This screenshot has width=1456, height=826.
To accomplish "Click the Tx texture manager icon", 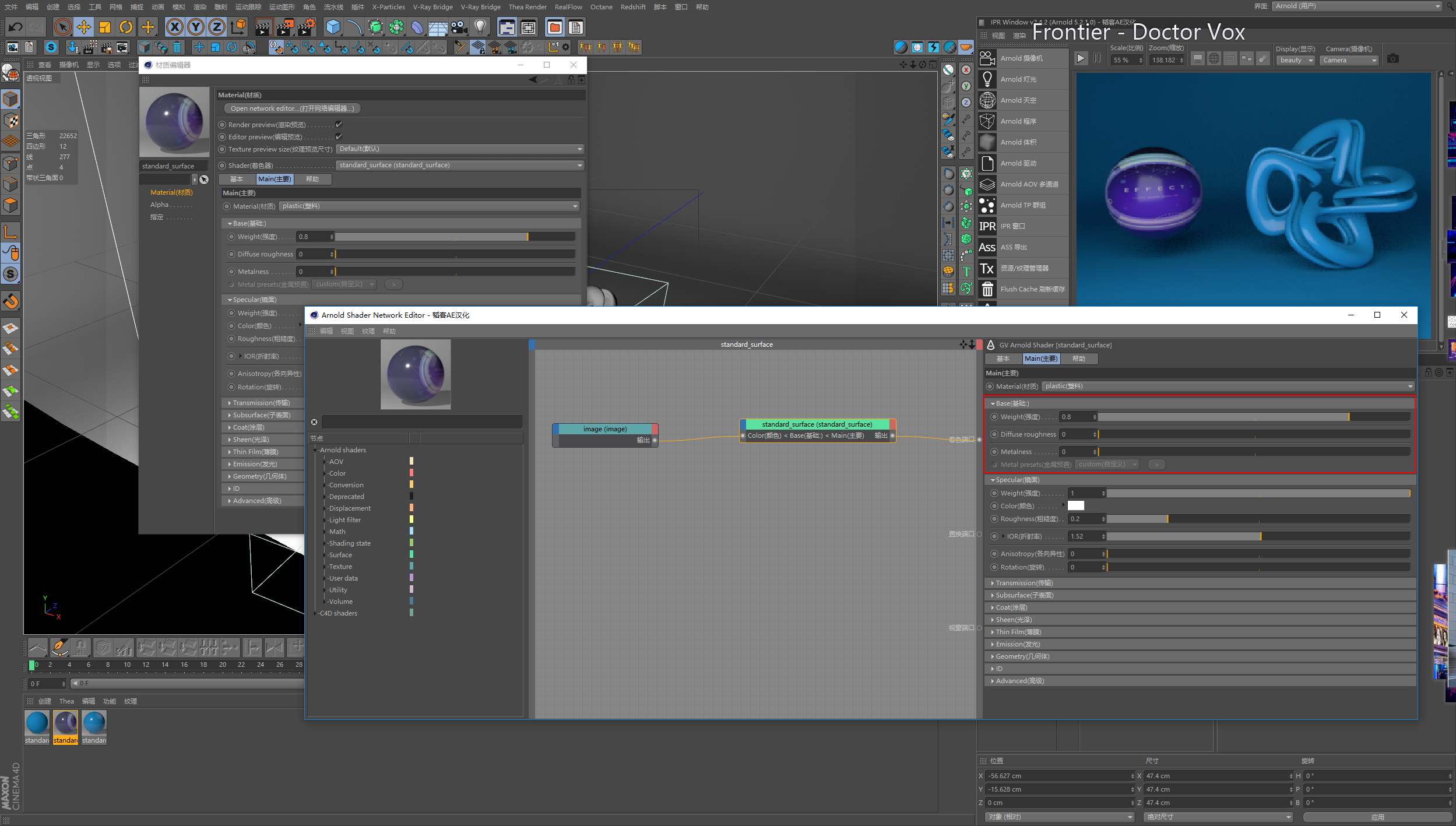I will tap(987, 268).
